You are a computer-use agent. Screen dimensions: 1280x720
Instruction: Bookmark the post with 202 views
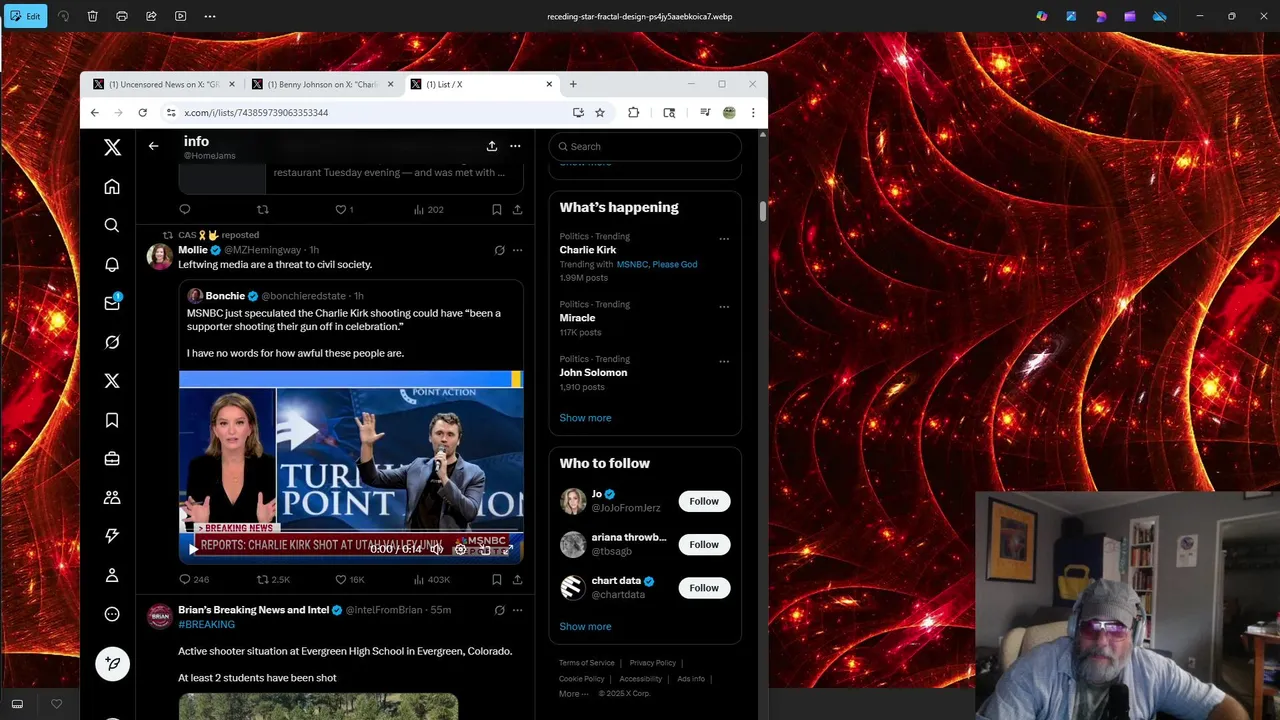click(x=496, y=209)
